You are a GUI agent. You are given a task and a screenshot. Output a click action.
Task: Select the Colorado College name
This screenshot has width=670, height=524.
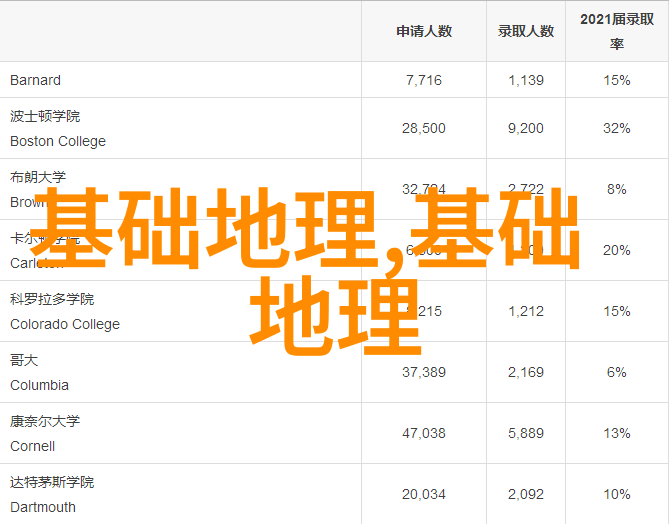coord(65,324)
